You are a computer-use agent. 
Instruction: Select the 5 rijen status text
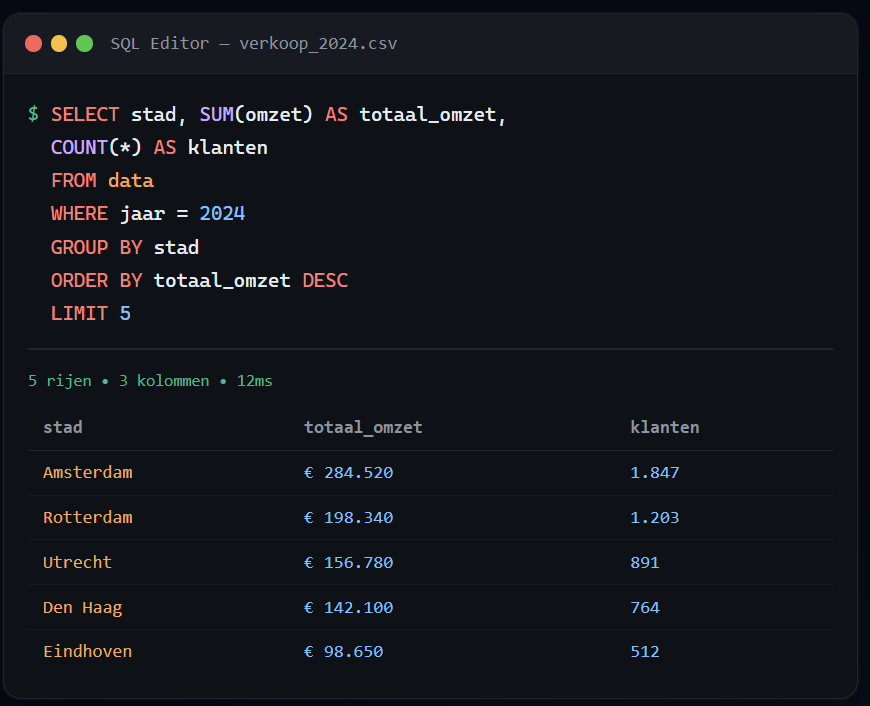click(x=58, y=381)
